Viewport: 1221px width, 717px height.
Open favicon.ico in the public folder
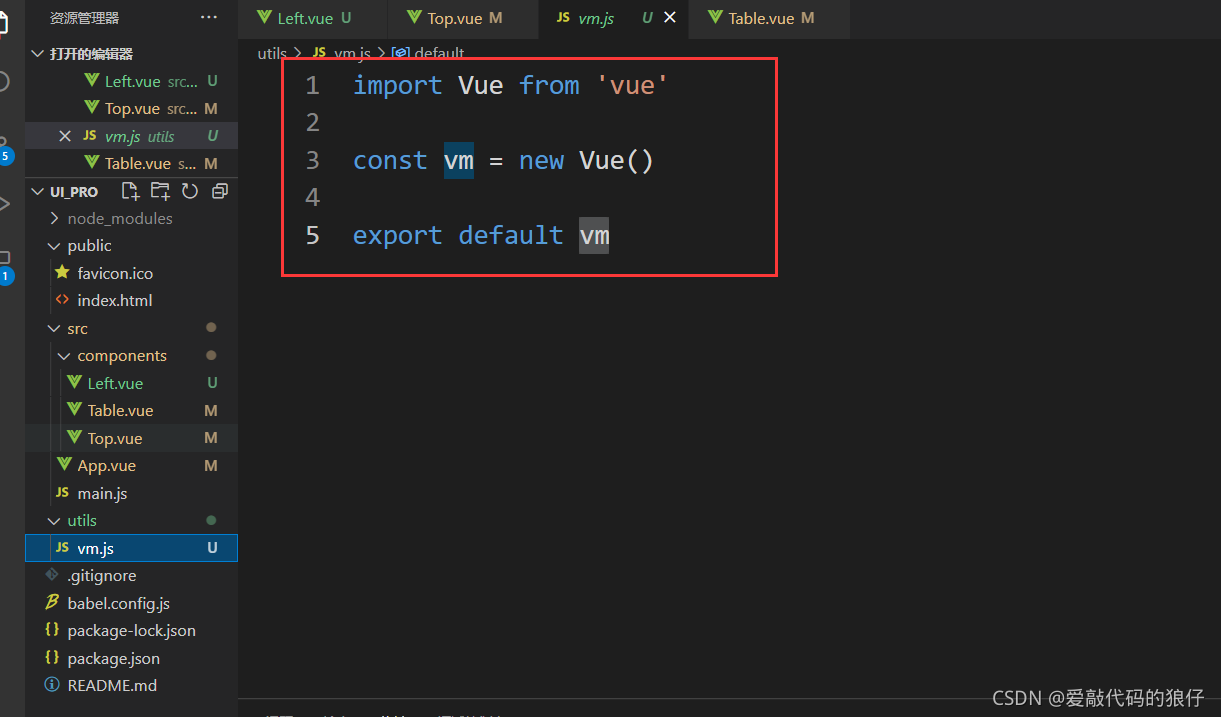coord(131,273)
